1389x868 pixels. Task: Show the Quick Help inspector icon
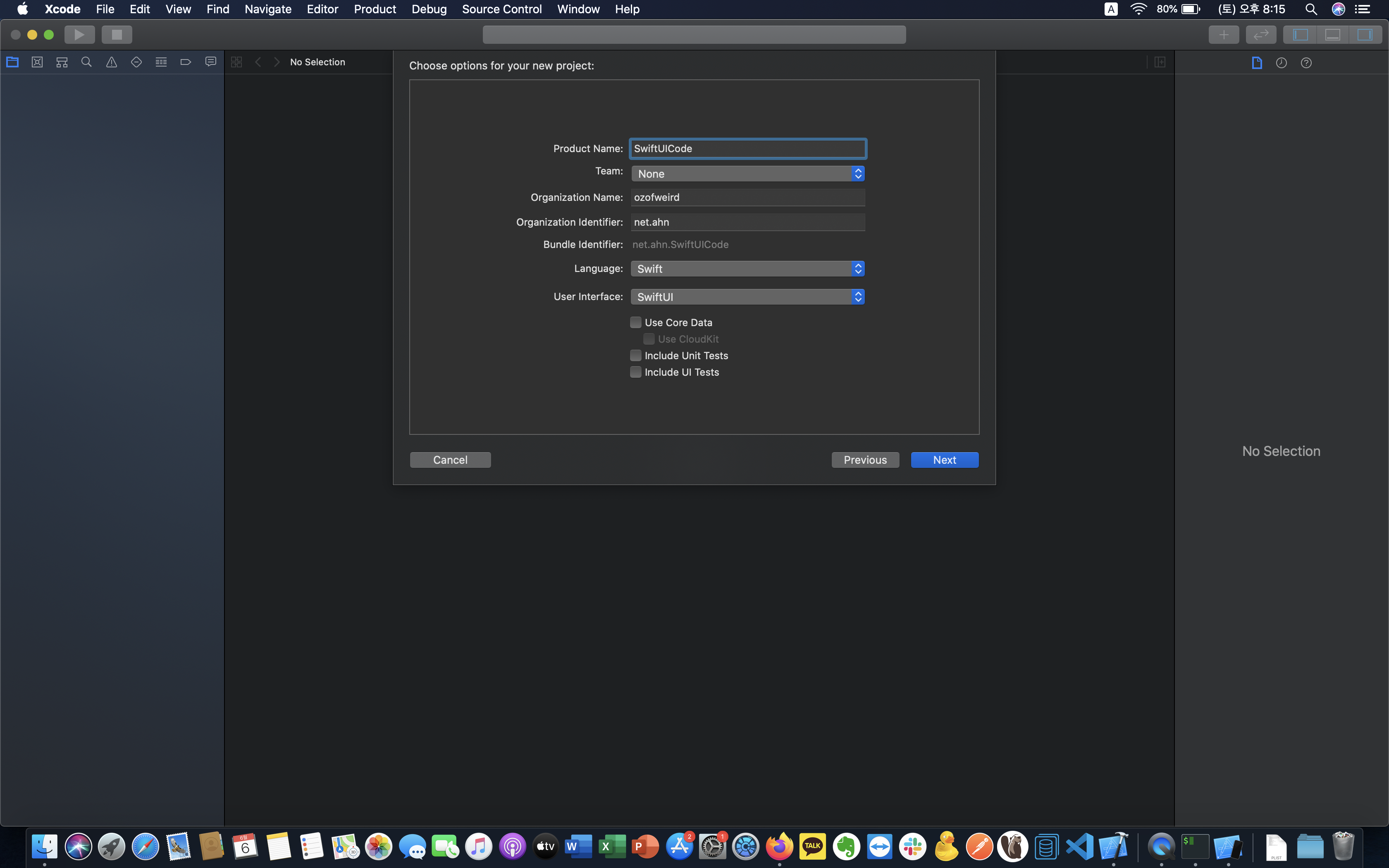point(1306,62)
